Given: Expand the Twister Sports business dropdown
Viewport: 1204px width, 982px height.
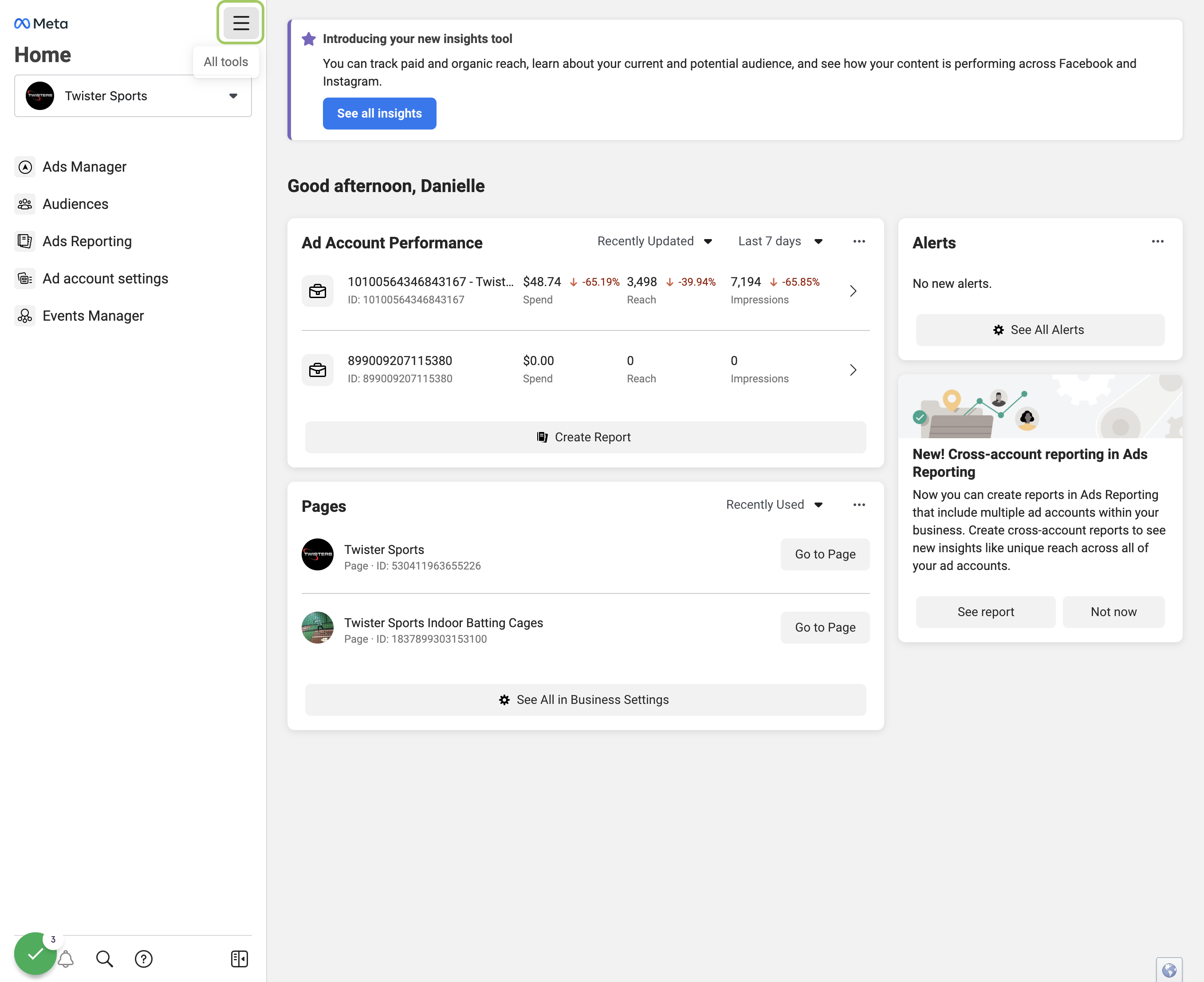Looking at the screenshot, I should click(x=133, y=96).
